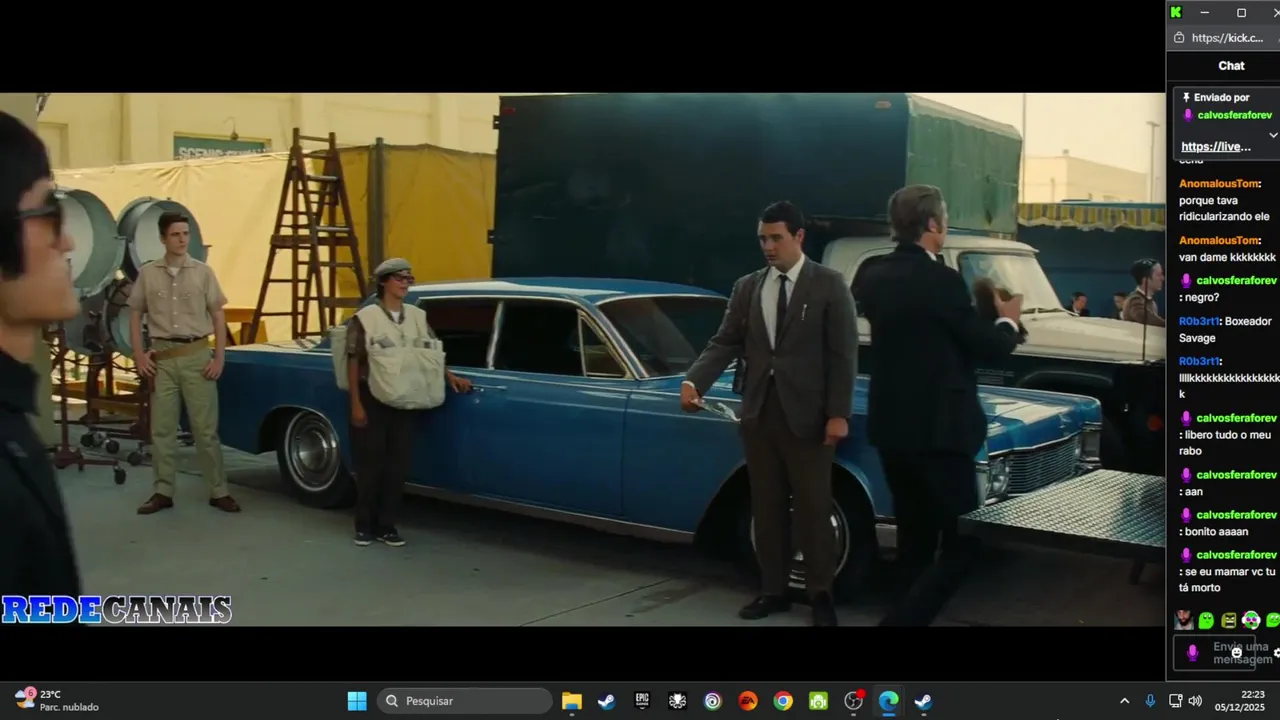Switch to Microsoft Edge on the taskbar
Image resolution: width=1280 pixels, height=720 pixels.
coord(888,701)
